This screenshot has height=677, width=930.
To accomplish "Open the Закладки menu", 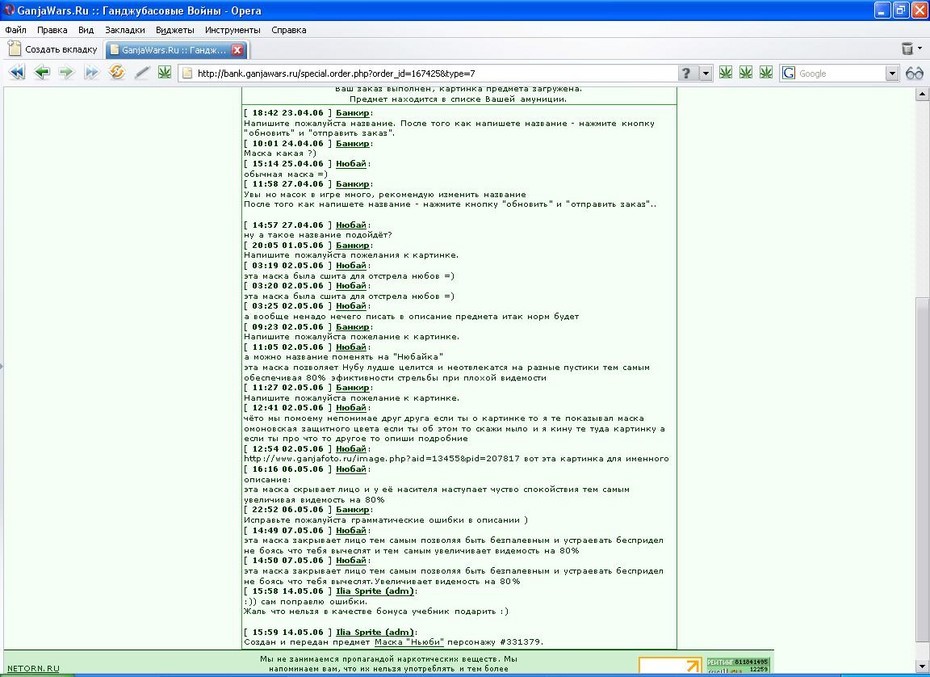I will coord(125,30).
